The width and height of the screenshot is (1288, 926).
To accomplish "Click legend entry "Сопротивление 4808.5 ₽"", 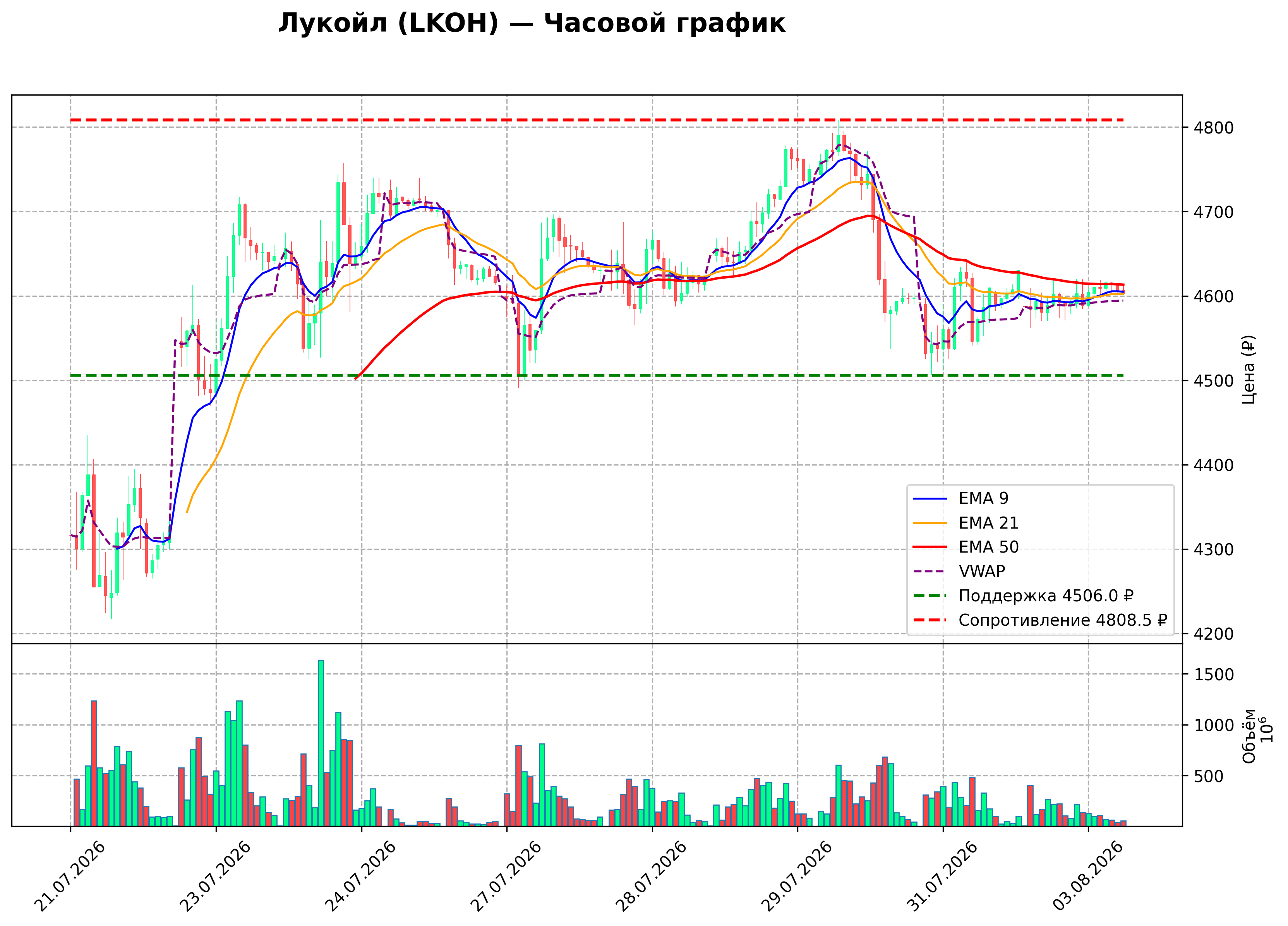I will pyautogui.click(x=1040, y=620).
